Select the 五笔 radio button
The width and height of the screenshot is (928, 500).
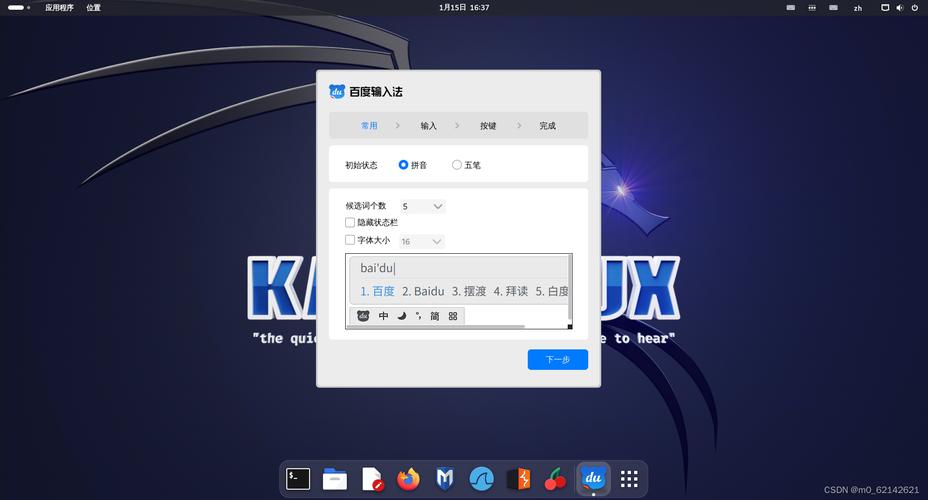click(456, 164)
